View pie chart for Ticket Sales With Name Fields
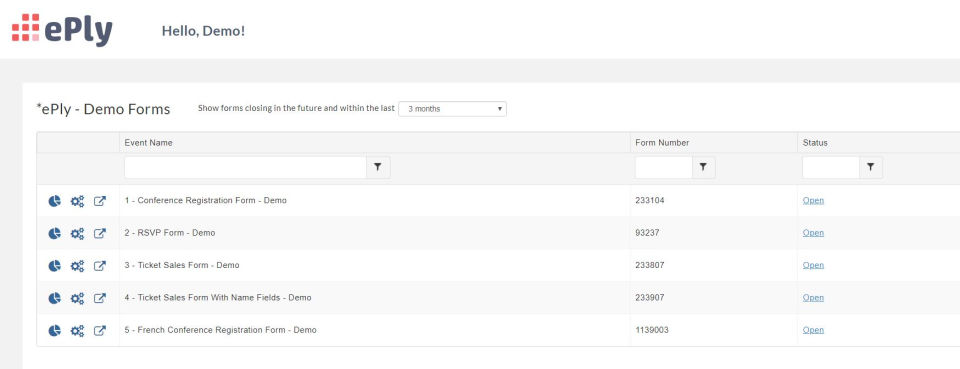 tap(54, 298)
